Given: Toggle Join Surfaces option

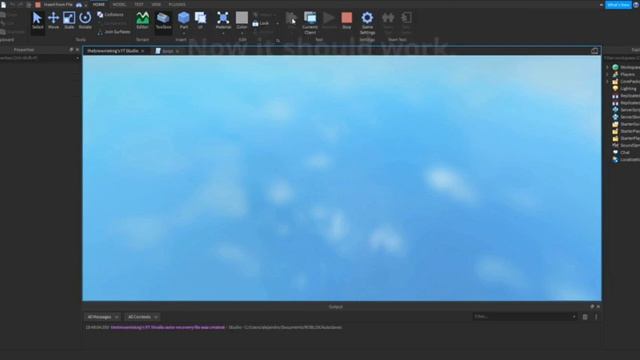Looking at the screenshot, I should (114, 32).
